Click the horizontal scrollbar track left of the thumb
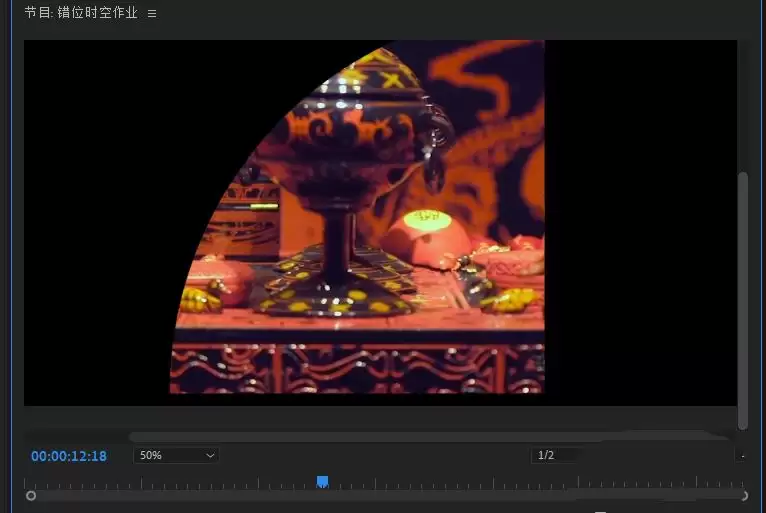This screenshot has width=766, height=513. pos(76,436)
